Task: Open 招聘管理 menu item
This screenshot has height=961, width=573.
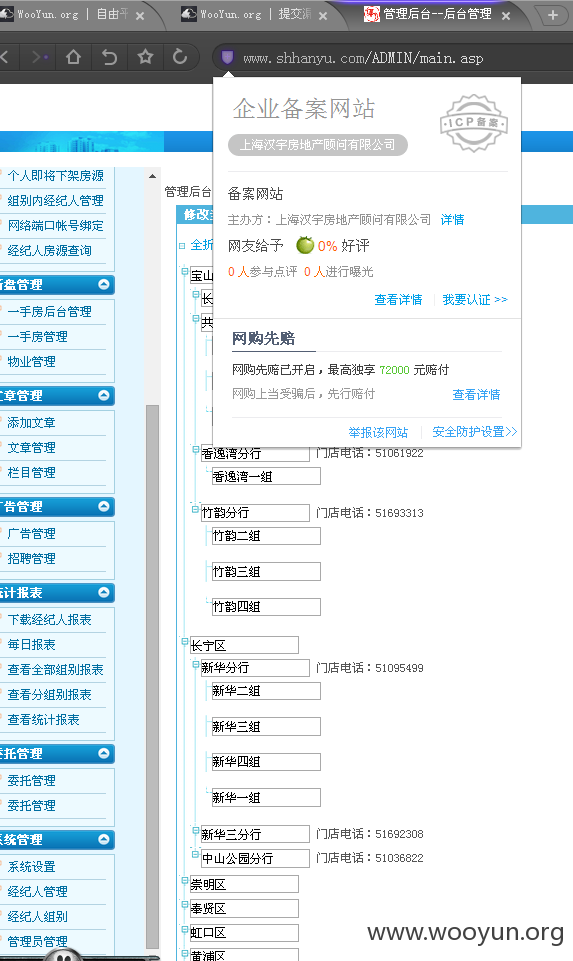Action: tap(31, 559)
